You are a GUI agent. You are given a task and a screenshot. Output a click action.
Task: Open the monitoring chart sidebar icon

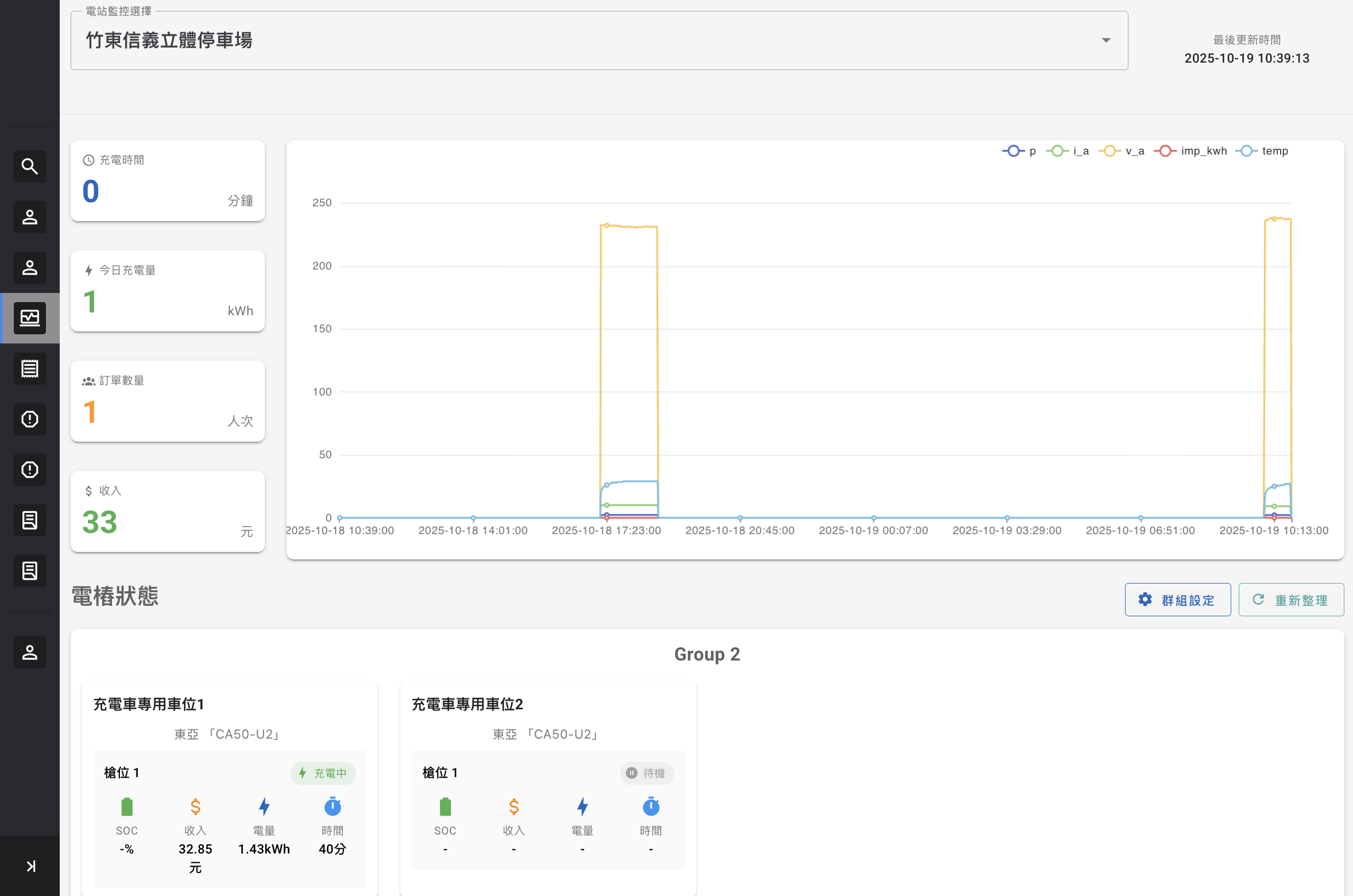tap(29, 318)
